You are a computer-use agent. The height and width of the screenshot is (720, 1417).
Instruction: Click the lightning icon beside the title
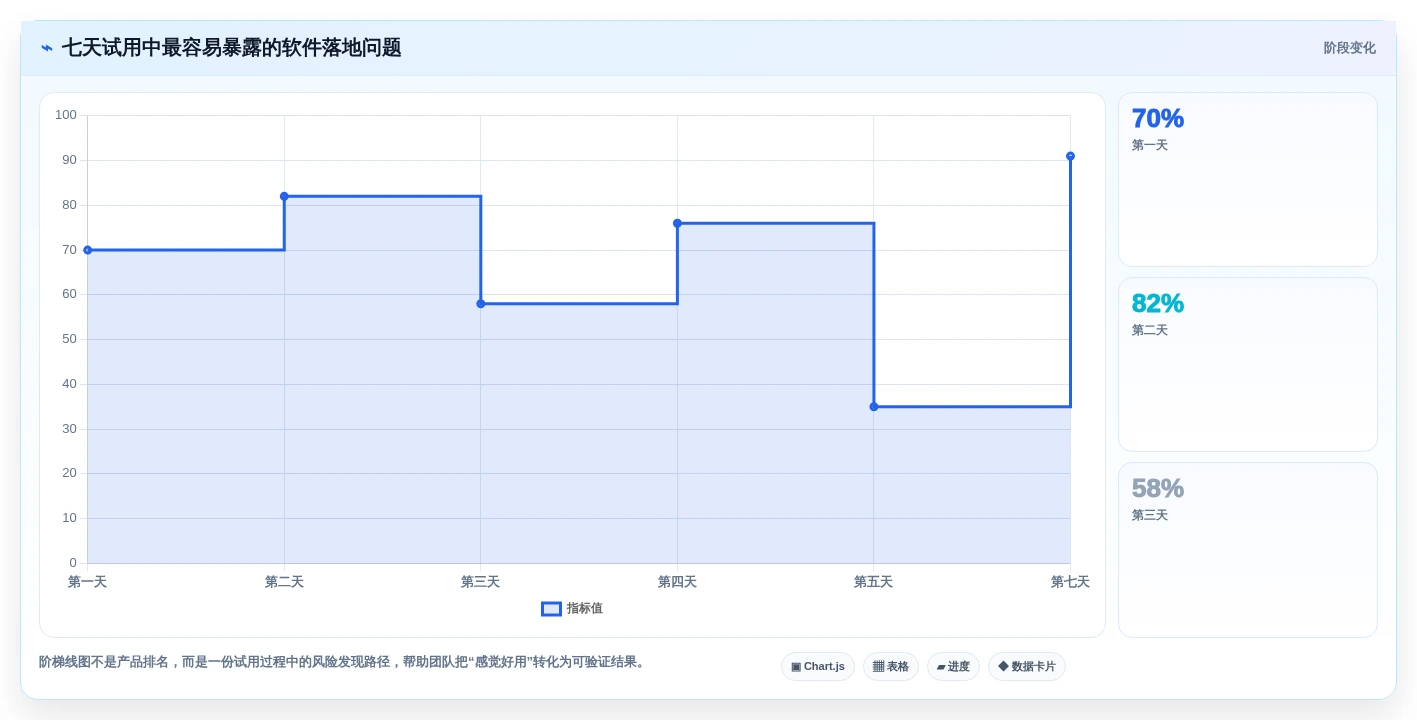47,48
